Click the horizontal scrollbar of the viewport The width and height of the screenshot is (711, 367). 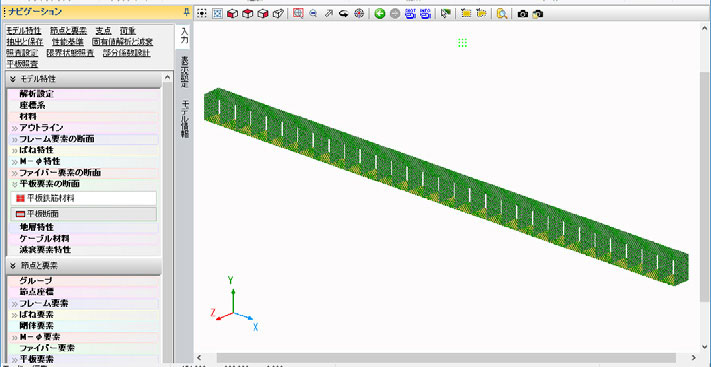(446, 358)
